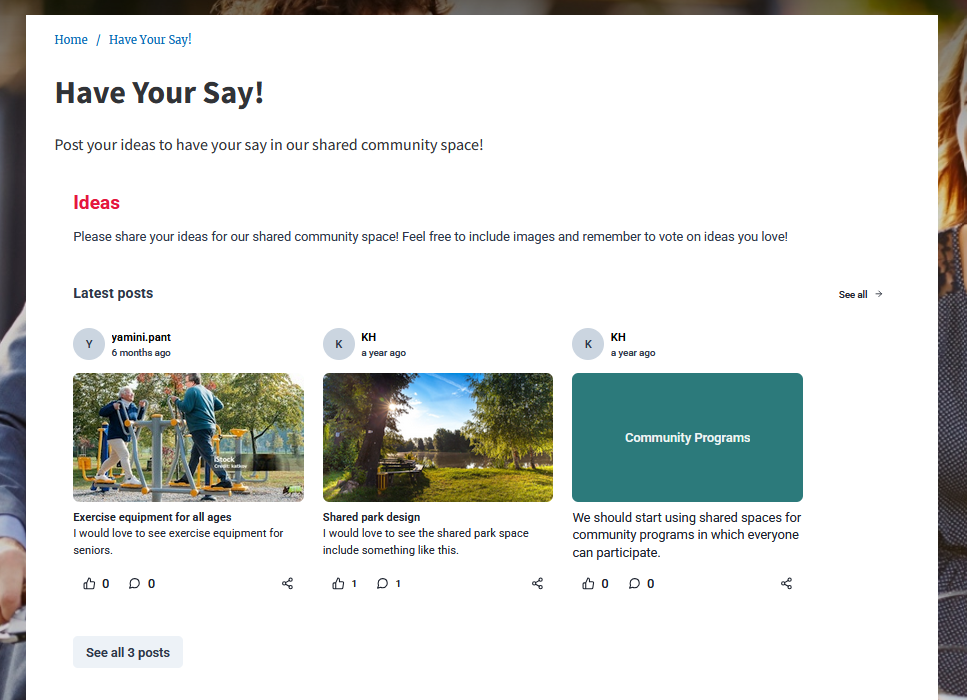
Task: Click KH's avatar on the Shared park design post
Action: click(338, 343)
